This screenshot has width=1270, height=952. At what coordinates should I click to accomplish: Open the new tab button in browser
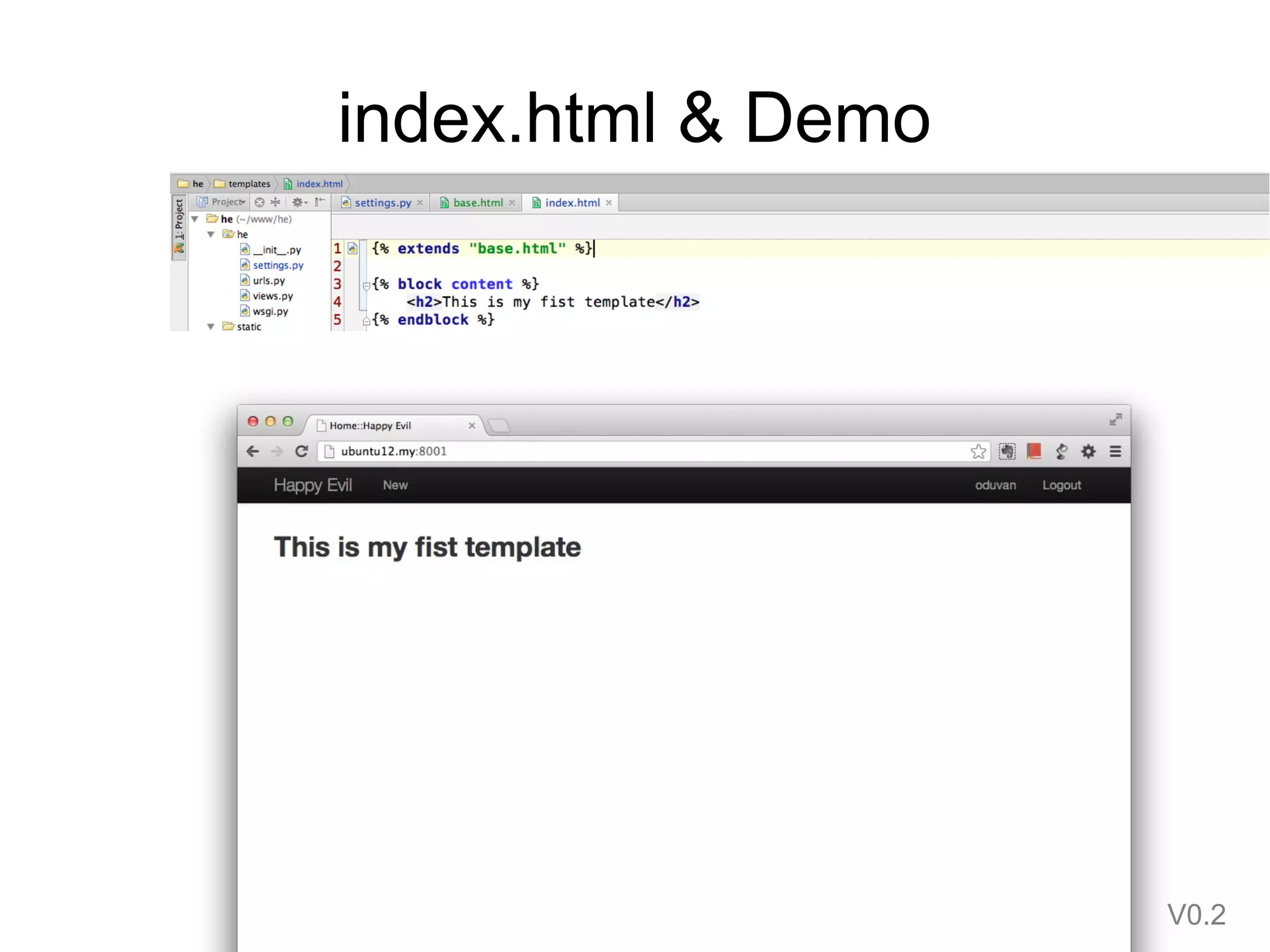click(499, 425)
